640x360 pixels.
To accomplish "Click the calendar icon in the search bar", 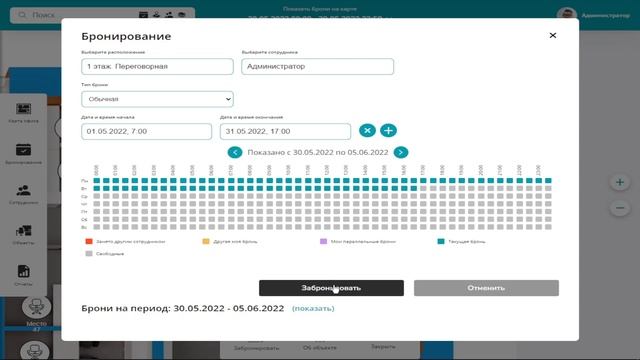I will pyautogui.click(x=143, y=15).
